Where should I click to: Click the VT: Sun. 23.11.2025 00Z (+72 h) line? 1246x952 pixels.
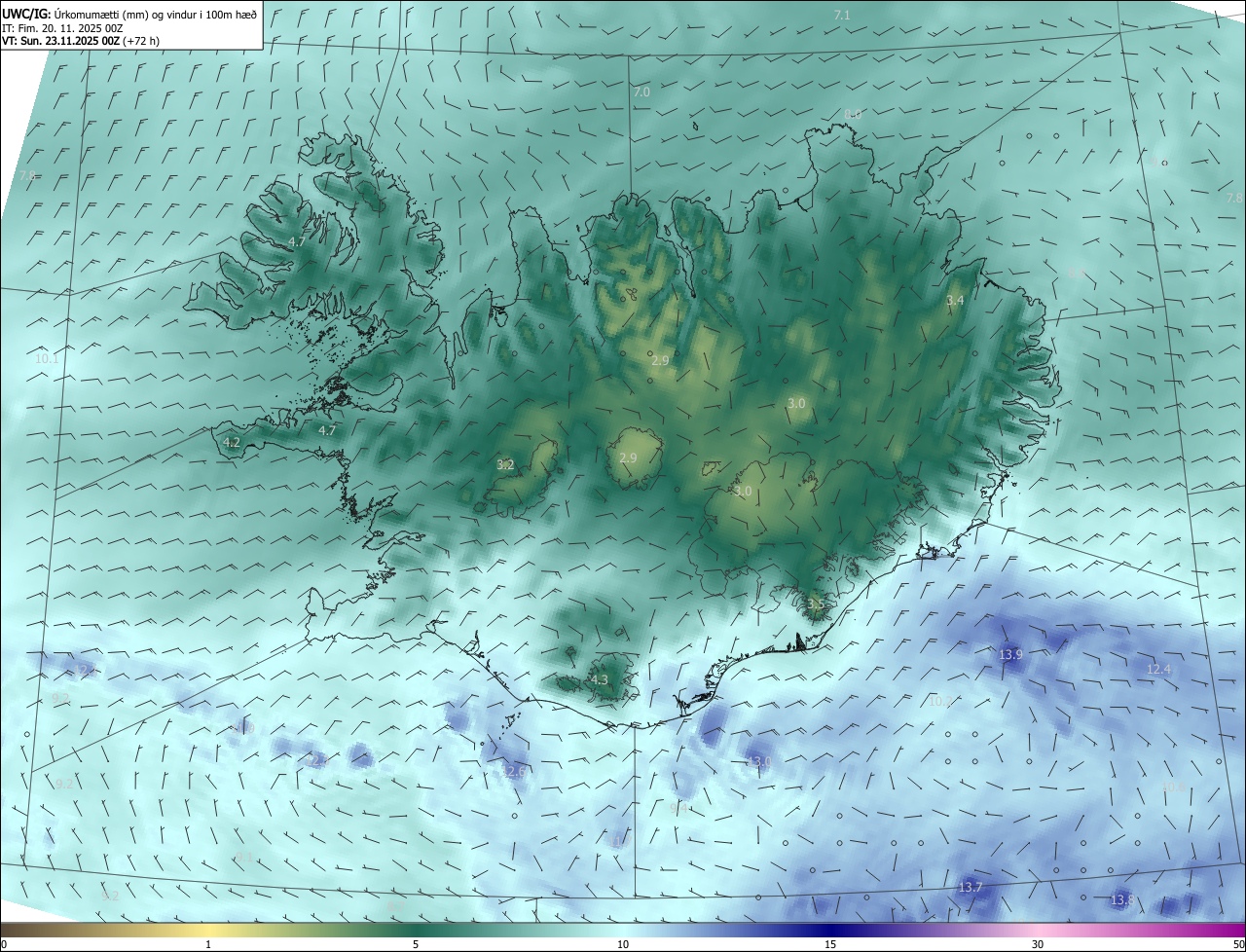pos(81,41)
